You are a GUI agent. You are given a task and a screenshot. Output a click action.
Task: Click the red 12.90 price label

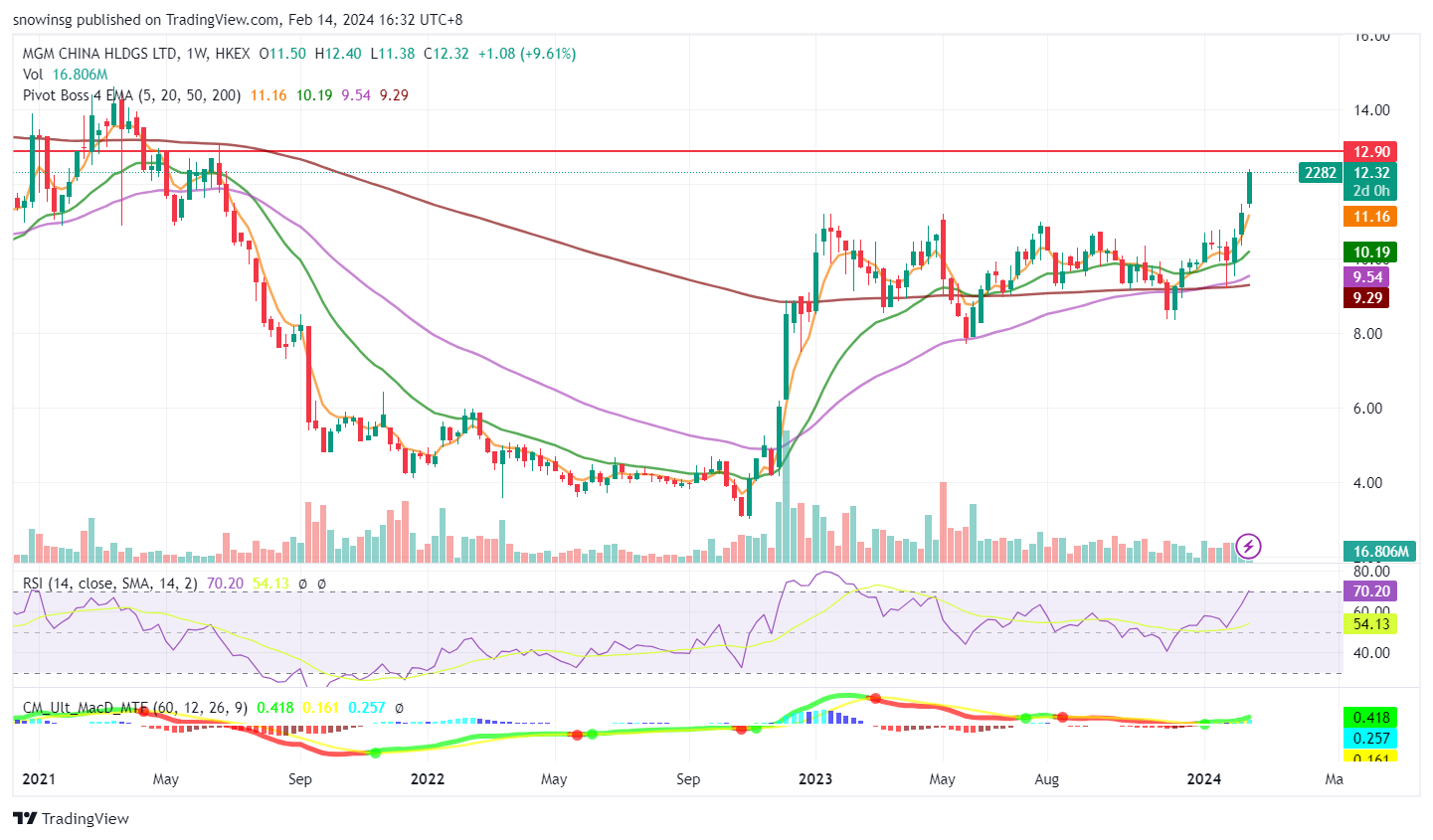pos(1370,152)
